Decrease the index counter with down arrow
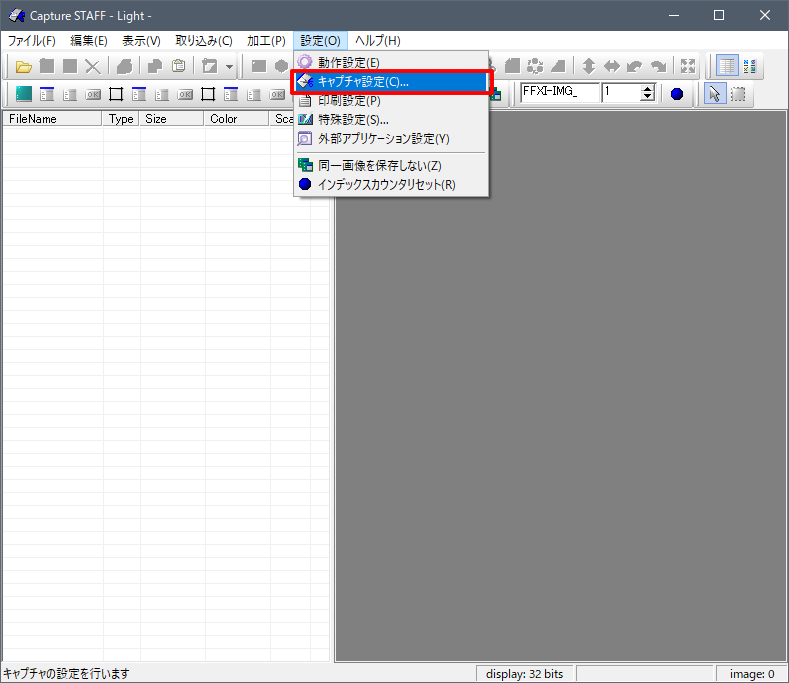 [x=648, y=97]
